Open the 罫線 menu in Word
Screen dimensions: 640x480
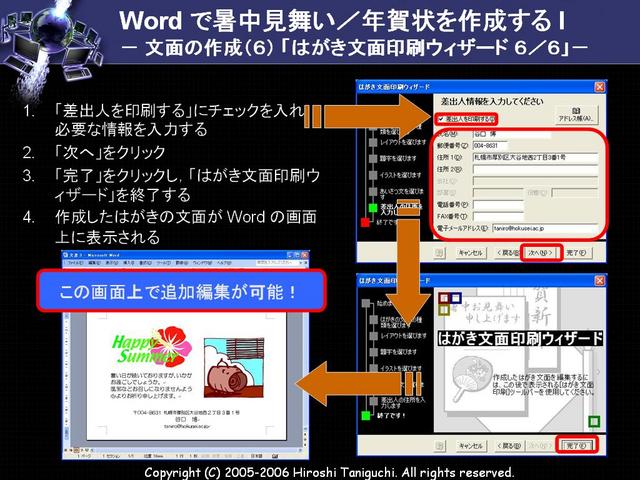tap(182, 264)
